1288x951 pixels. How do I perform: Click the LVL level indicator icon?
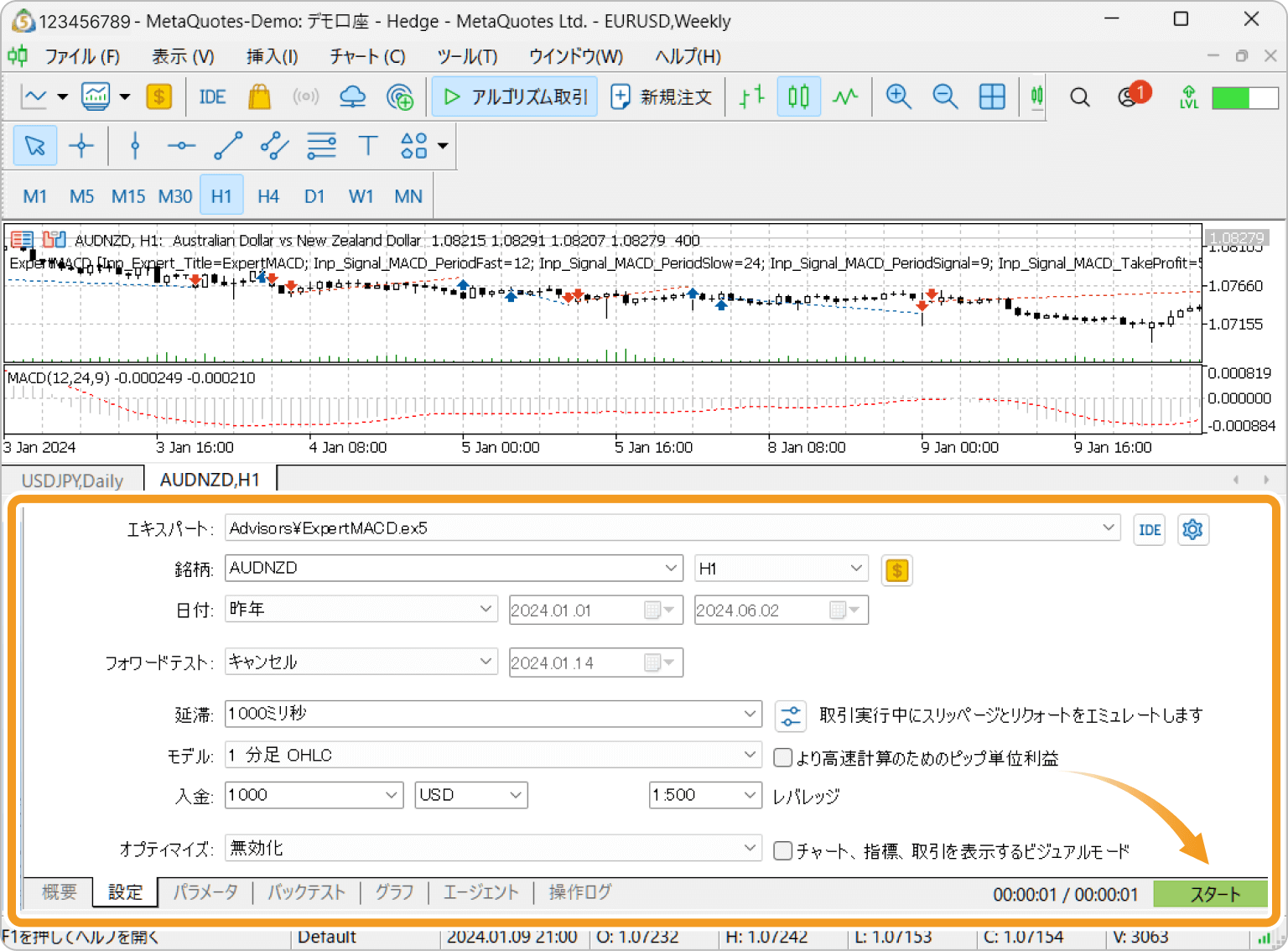click(x=1189, y=97)
